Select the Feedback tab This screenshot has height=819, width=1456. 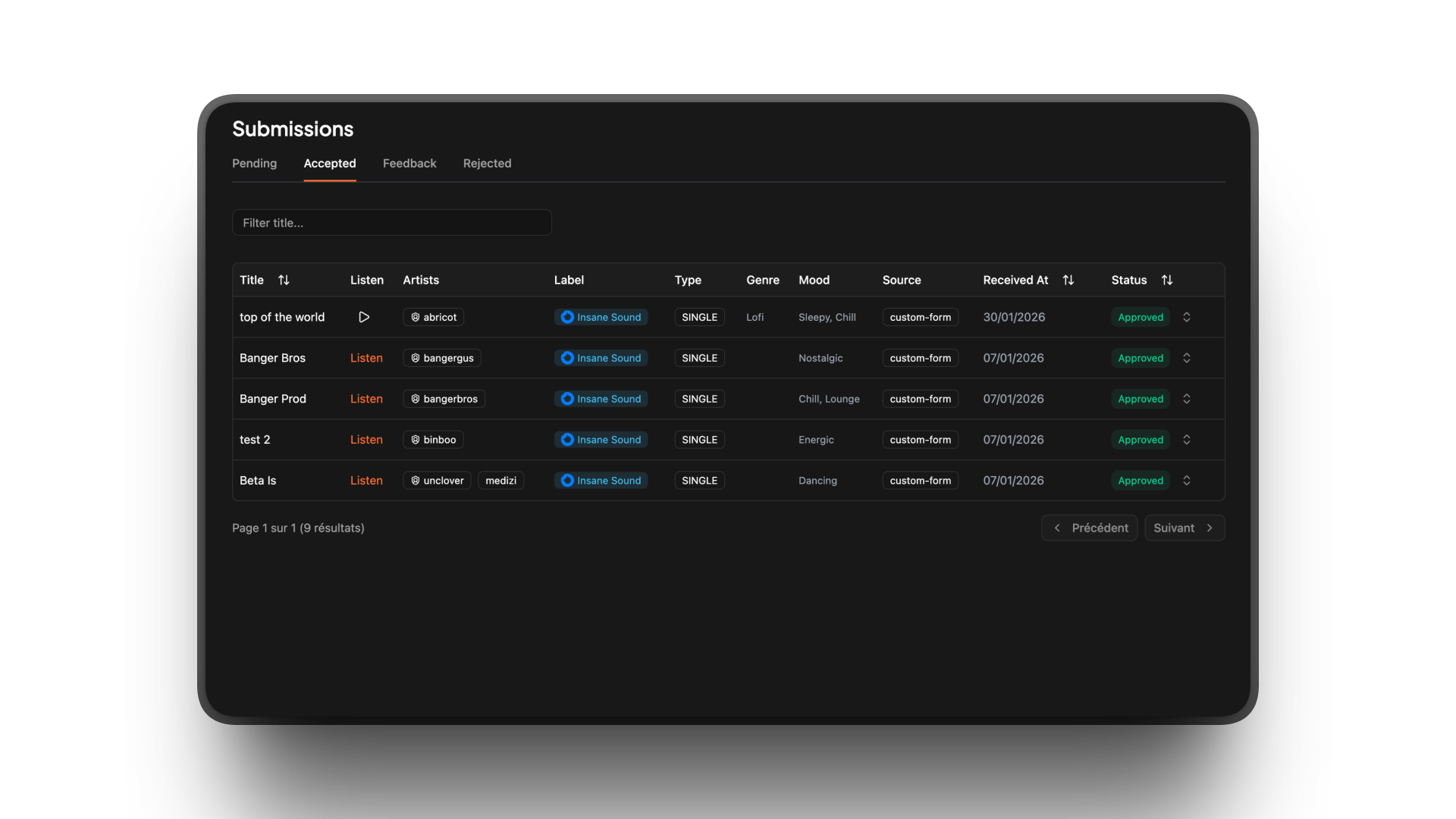tap(409, 163)
